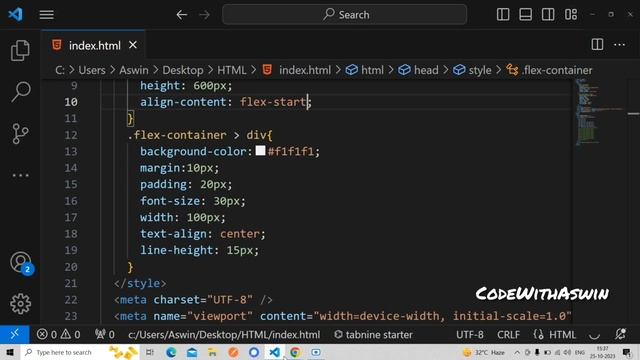Open the Source Control view
This screenshot has height=360, width=640.
[x=20, y=133]
